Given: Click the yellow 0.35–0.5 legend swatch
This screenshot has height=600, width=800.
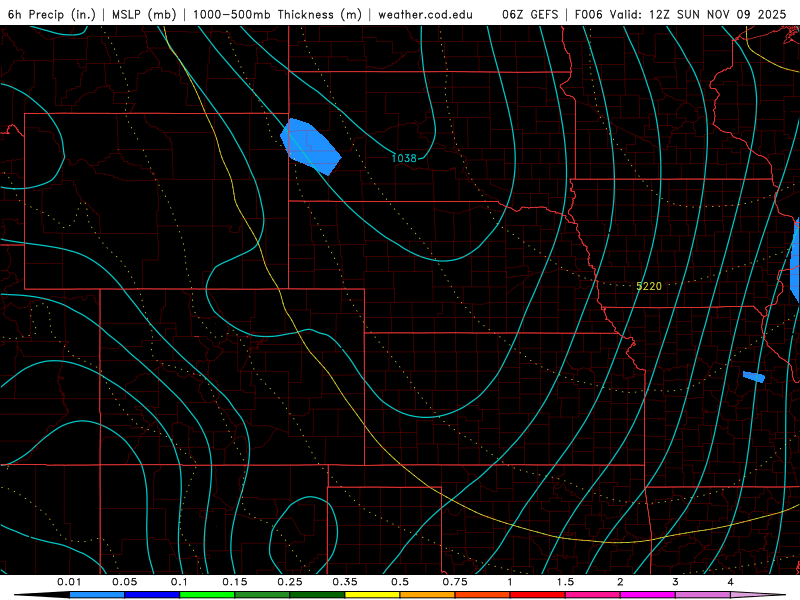Looking at the screenshot, I should point(372,595).
